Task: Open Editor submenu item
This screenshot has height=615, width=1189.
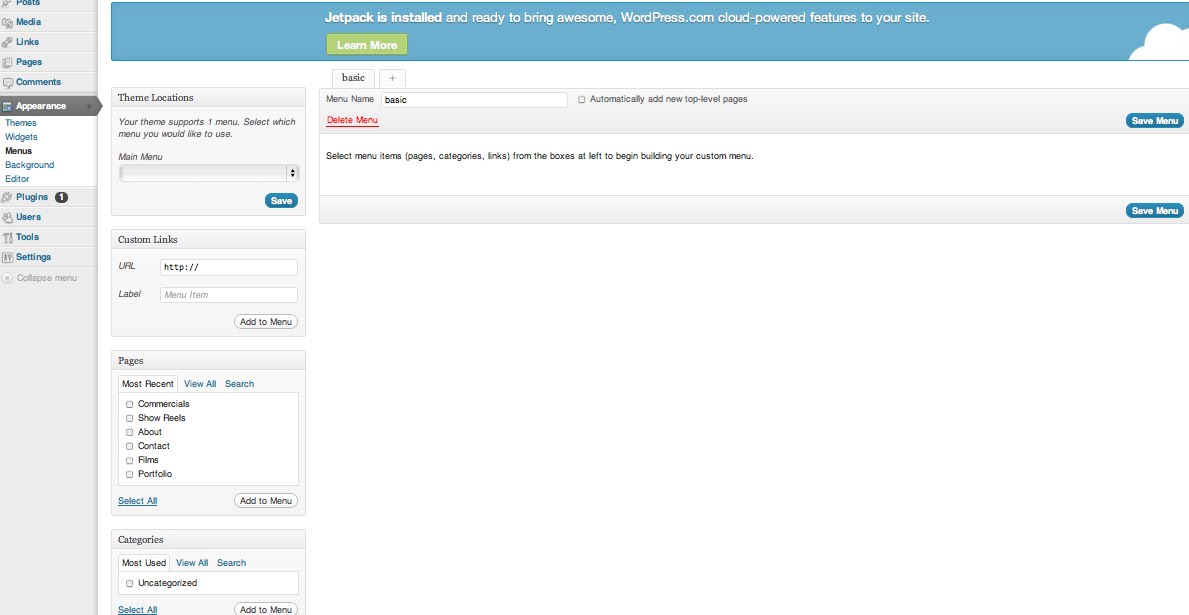Action: click(17, 179)
